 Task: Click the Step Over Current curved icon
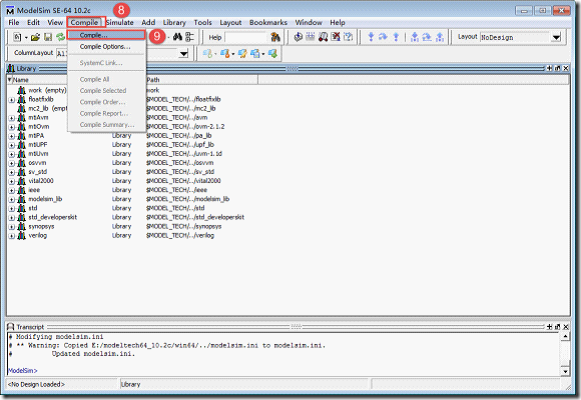pos(427,37)
